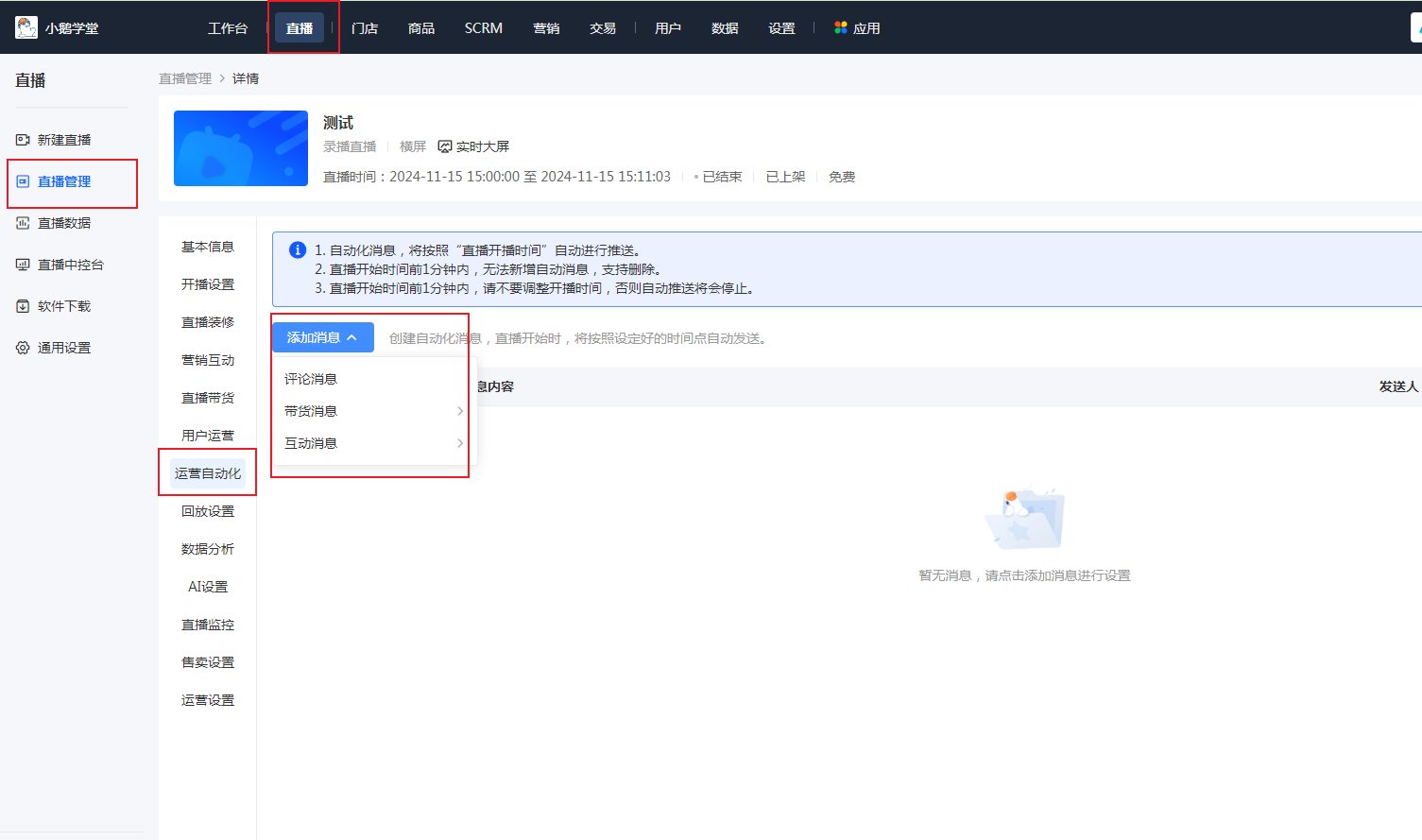Image resolution: width=1422 pixels, height=840 pixels.
Task: Open the SCRM navigation tab
Action: click(483, 27)
